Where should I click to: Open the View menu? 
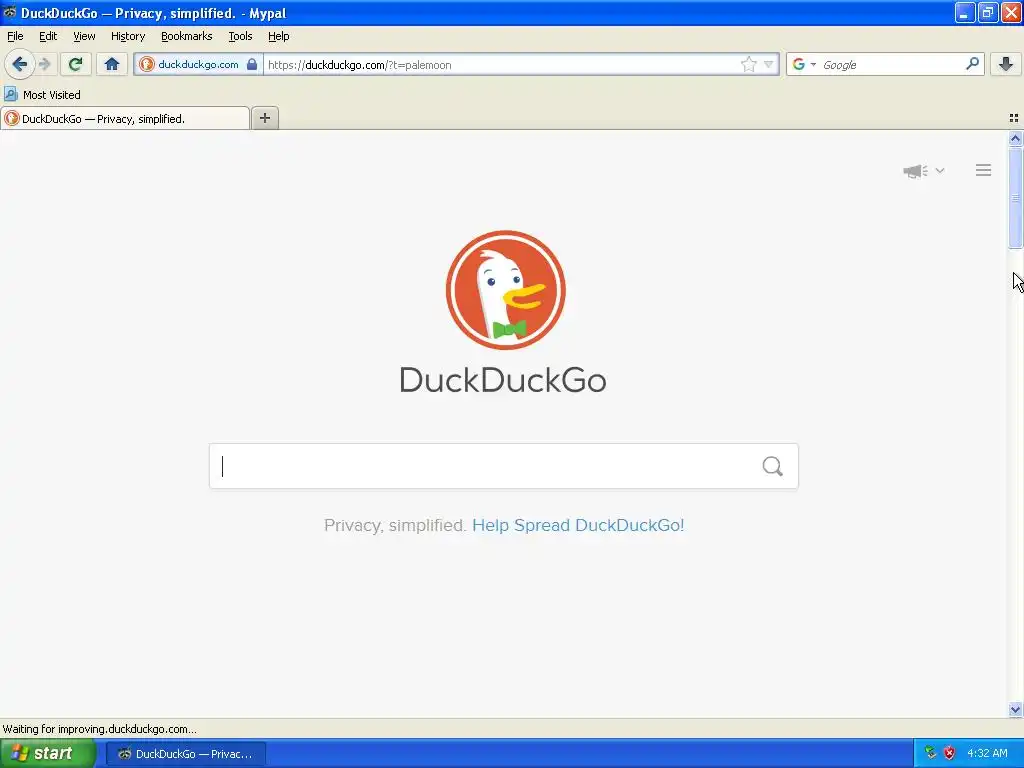84,37
